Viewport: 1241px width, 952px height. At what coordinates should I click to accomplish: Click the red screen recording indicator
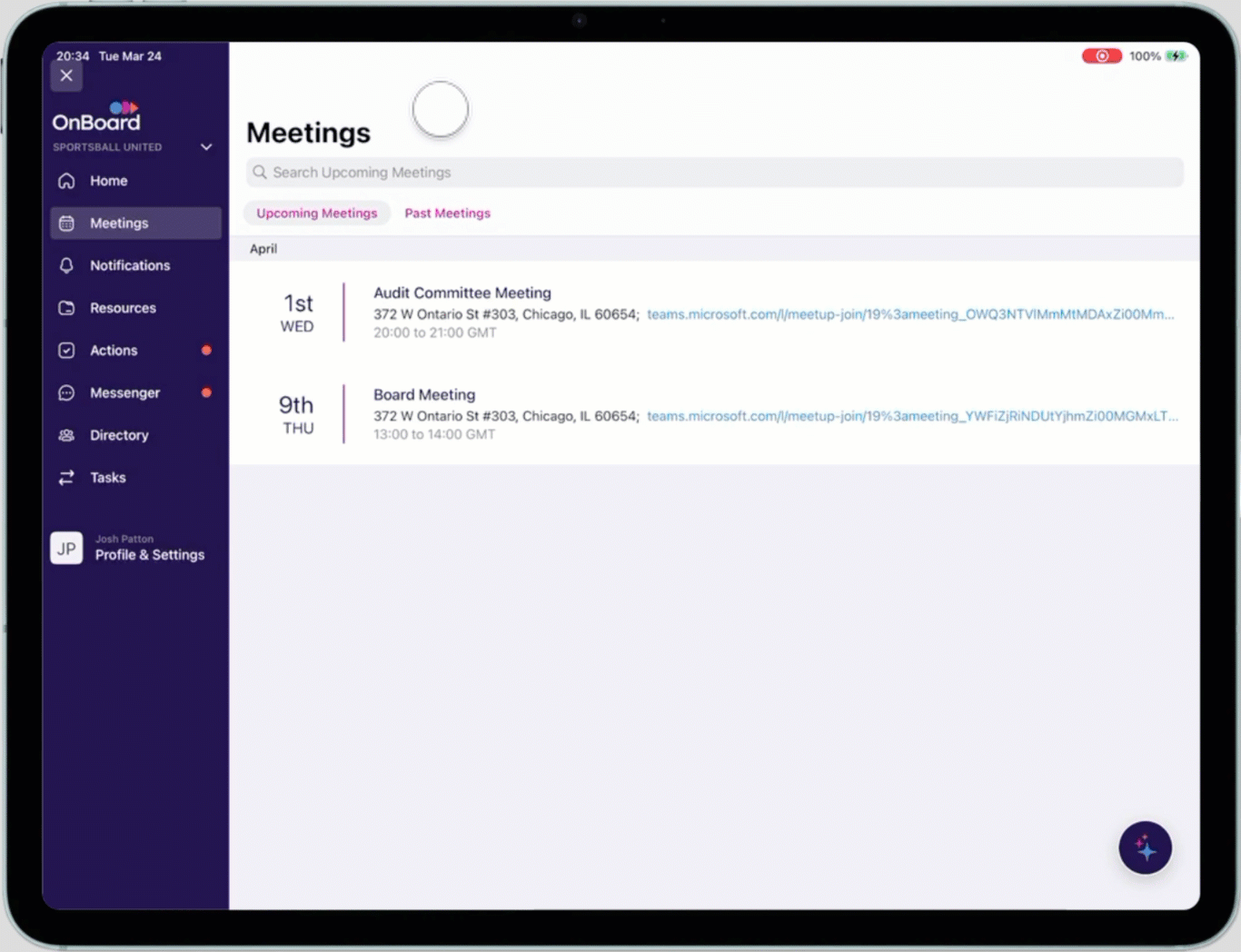coord(1101,56)
